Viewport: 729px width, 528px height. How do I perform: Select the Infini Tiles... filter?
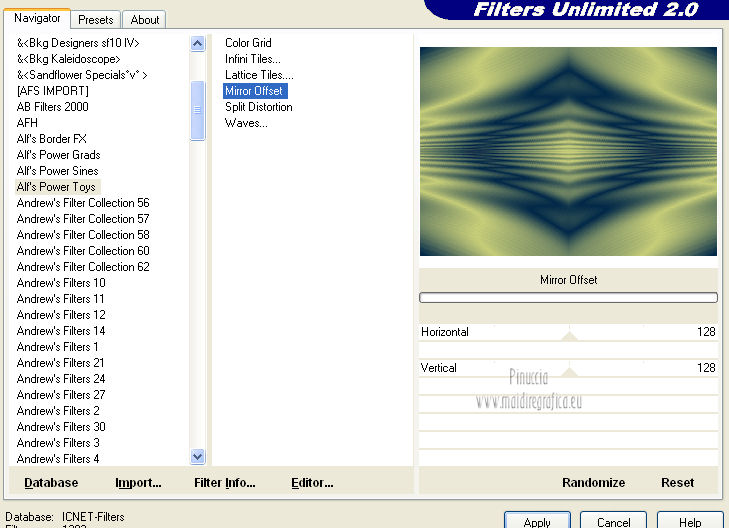click(253, 59)
